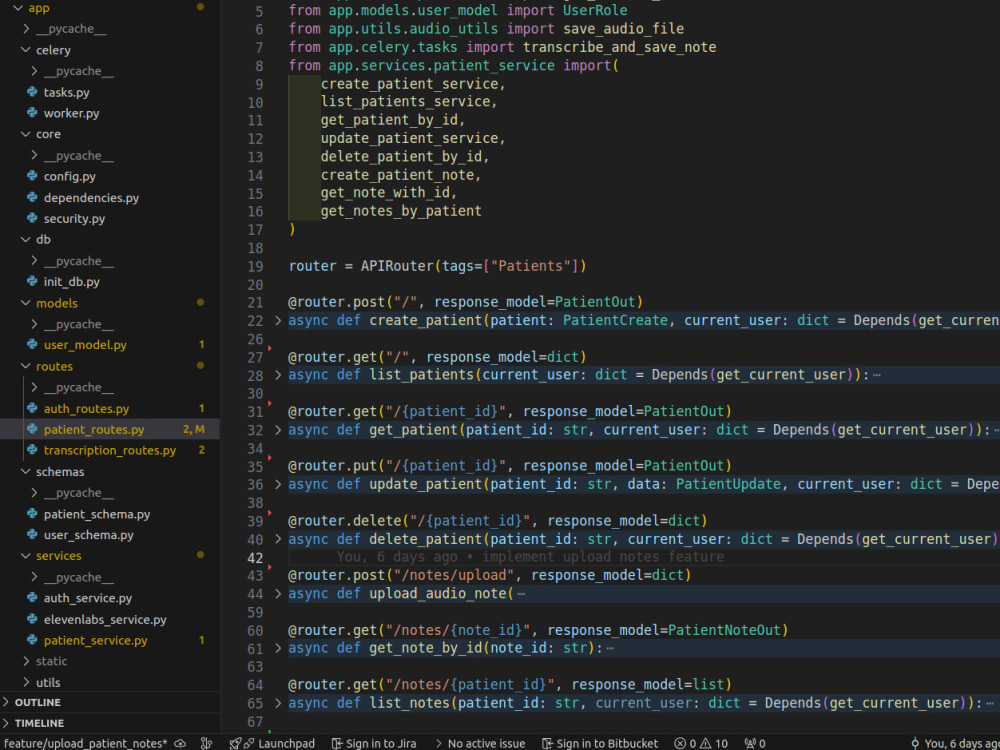Expand the utils folder

click(x=26, y=682)
